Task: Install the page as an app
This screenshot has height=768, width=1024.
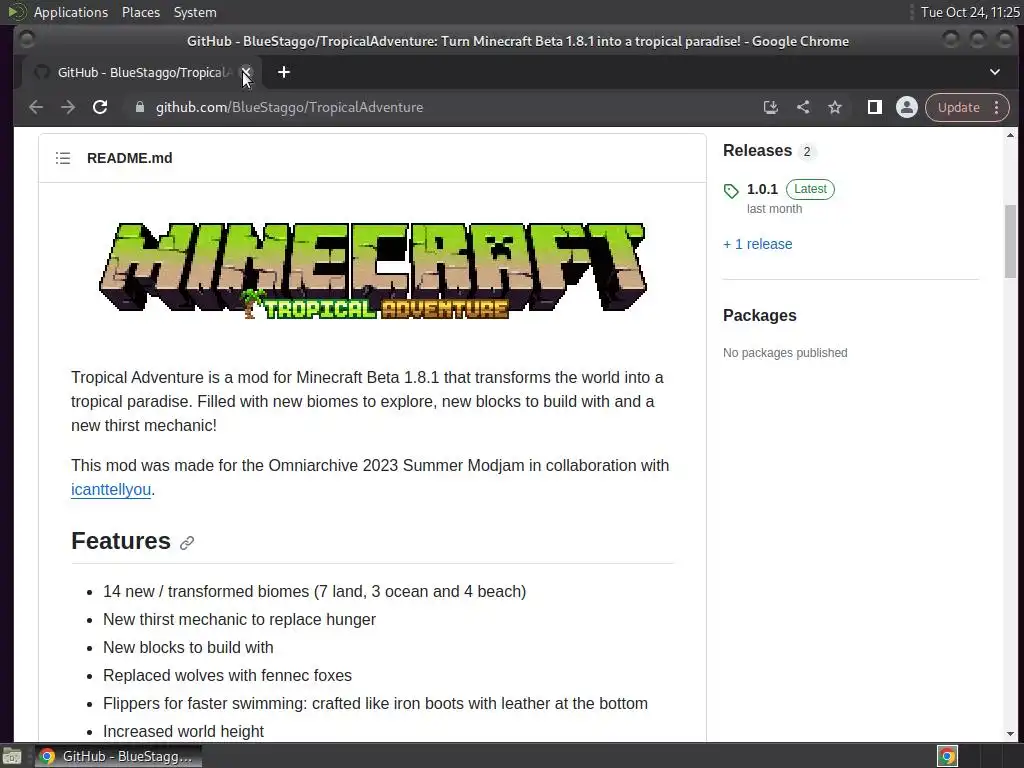Action: point(771,107)
